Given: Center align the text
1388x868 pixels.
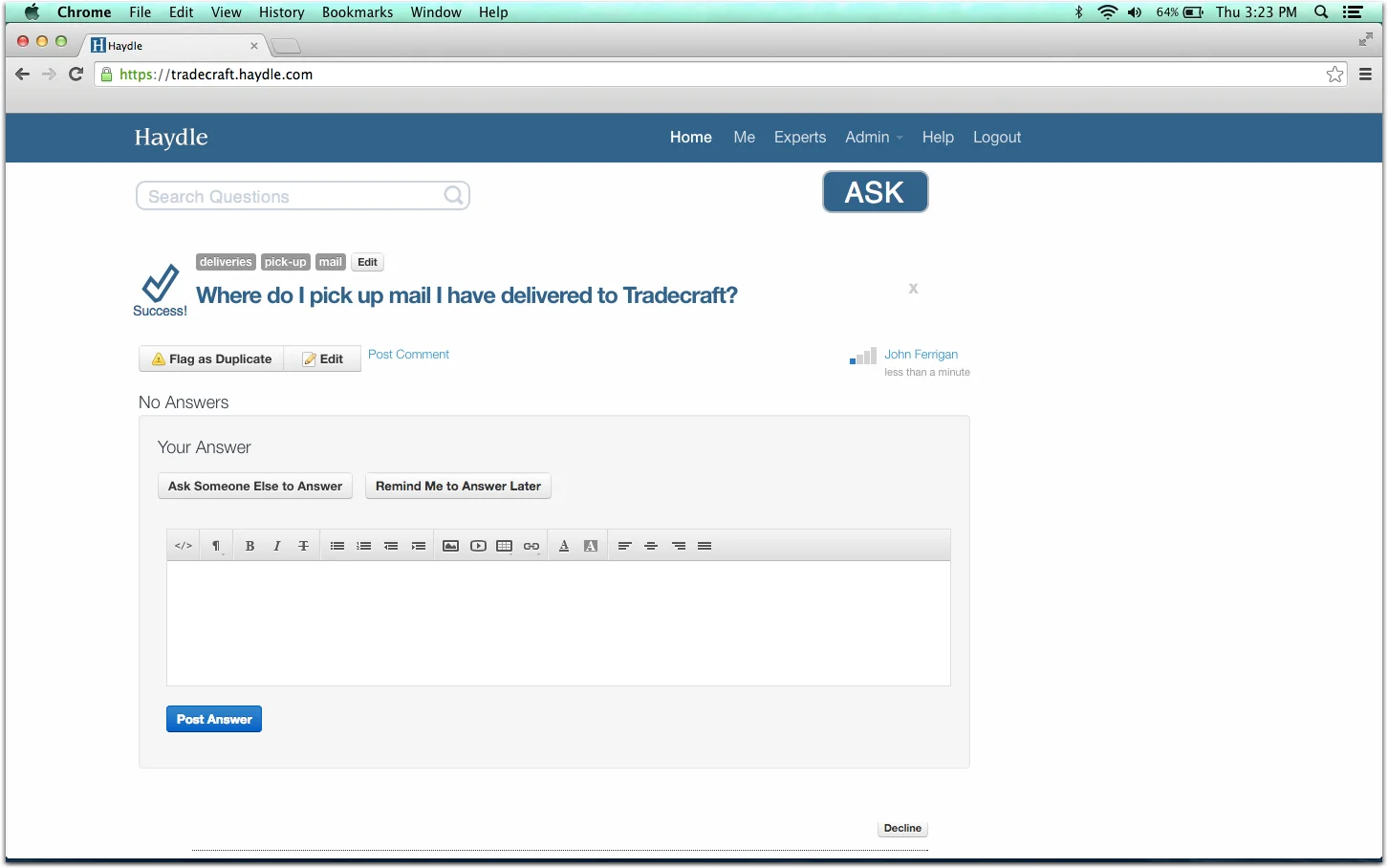Looking at the screenshot, I should pos(651,546).
